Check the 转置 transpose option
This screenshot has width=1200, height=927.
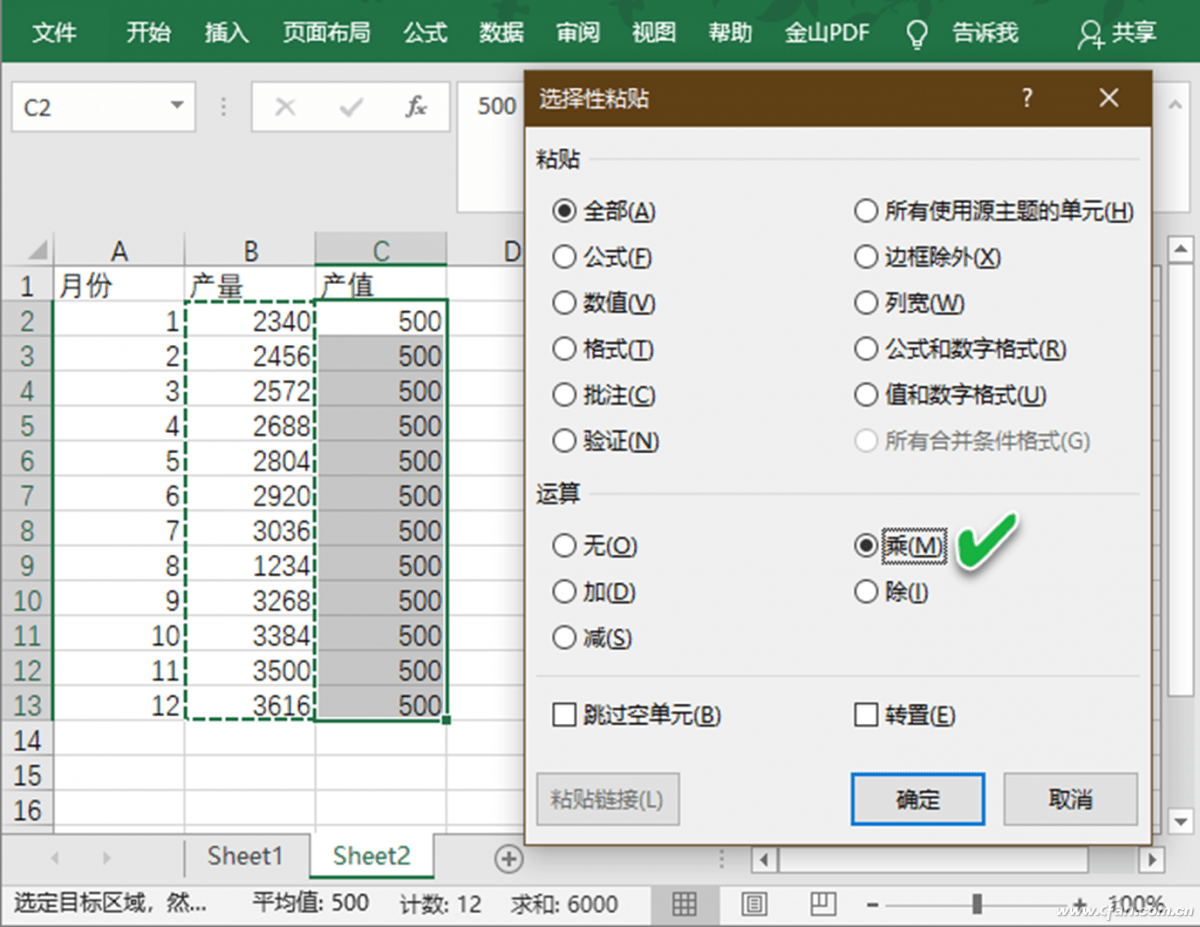[866, 714]
